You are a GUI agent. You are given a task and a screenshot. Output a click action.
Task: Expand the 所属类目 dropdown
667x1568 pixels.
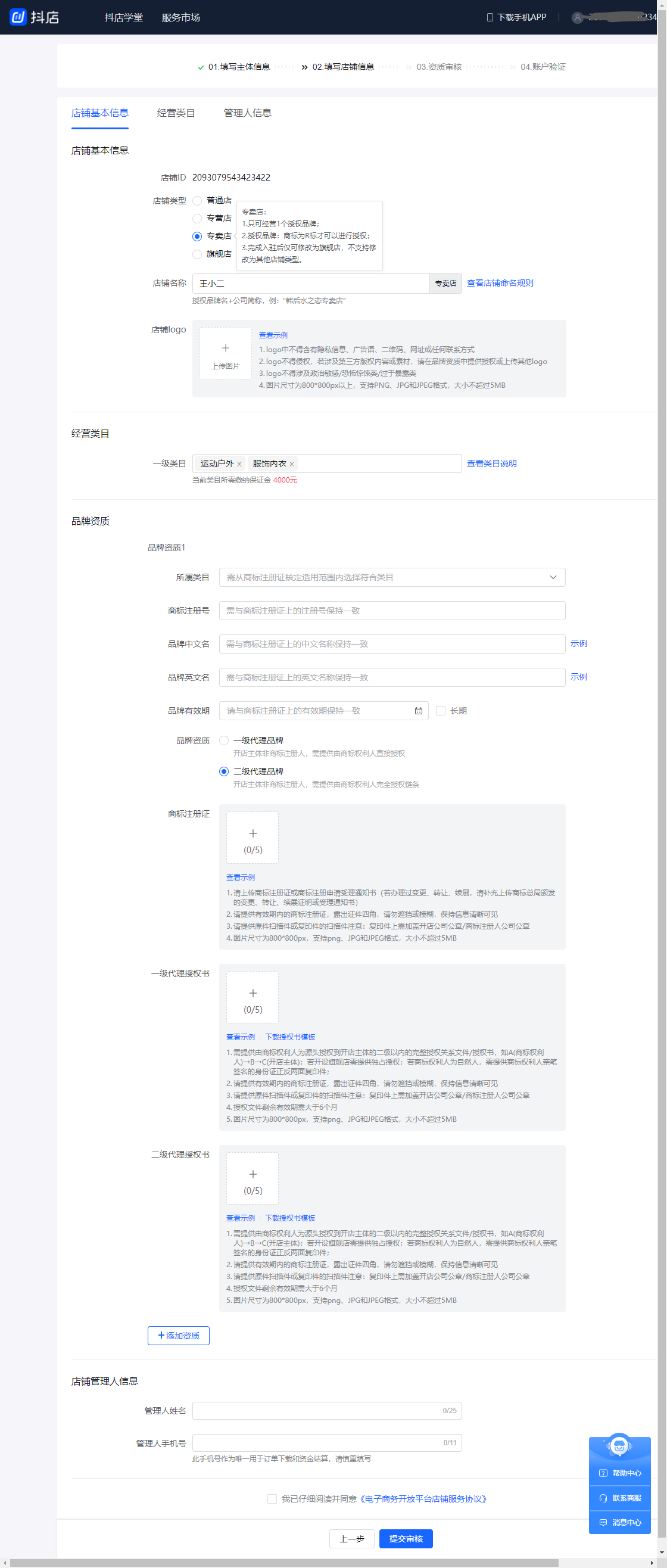(x=392, y=577)
